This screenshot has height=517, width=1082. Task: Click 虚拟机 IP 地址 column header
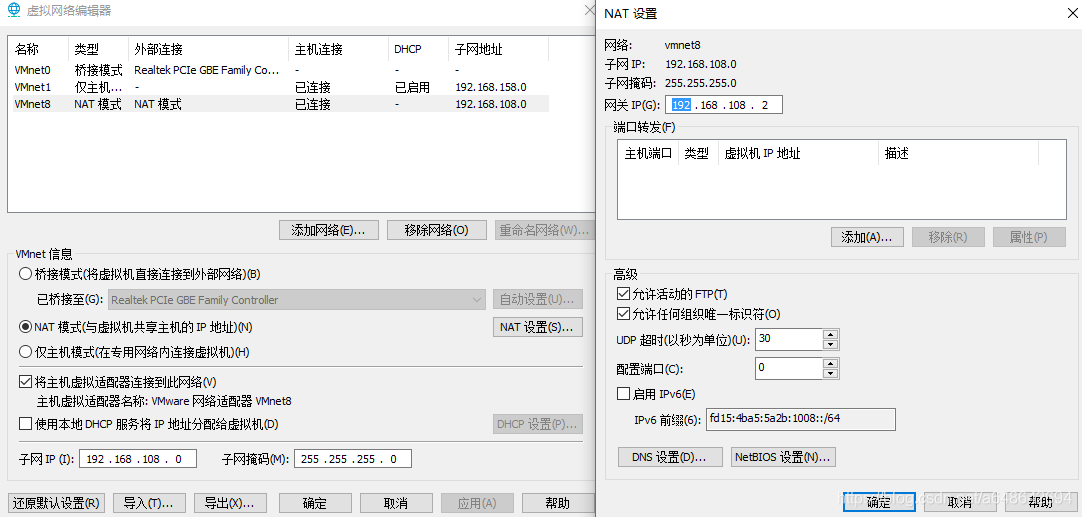(x=798, y=154)
